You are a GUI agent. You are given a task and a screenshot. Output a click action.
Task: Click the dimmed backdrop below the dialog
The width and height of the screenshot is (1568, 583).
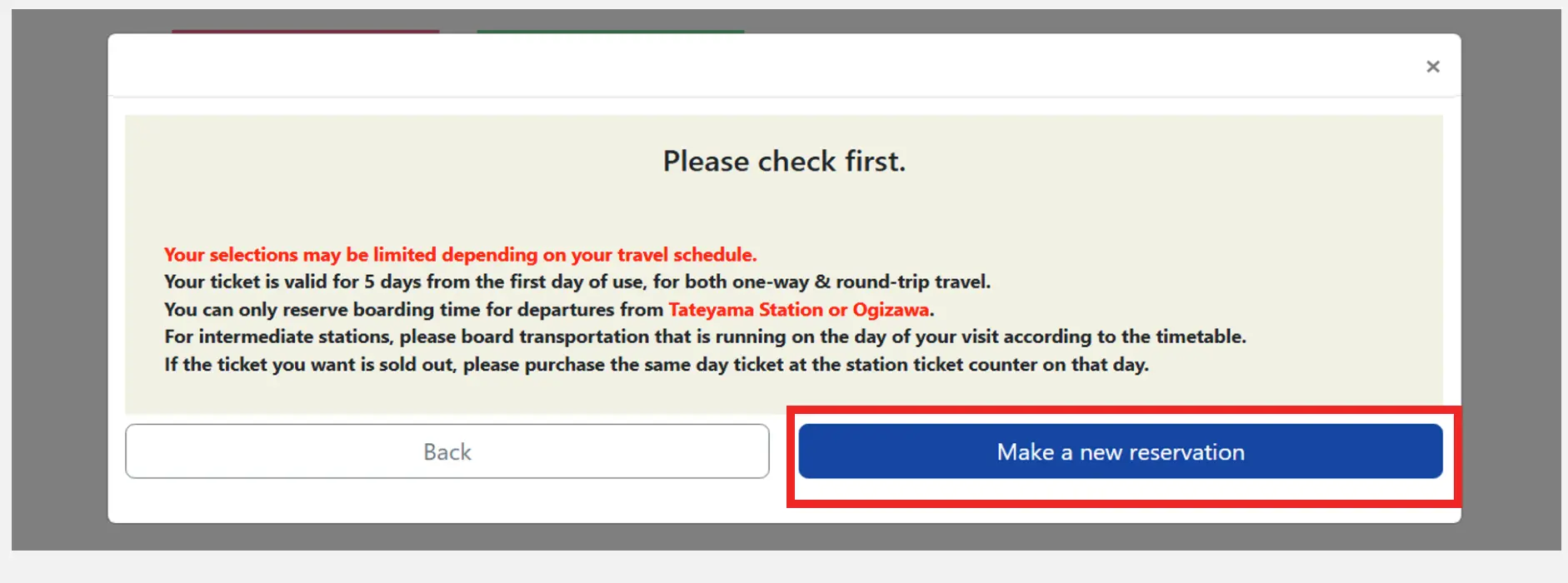click(x=783, y=536)
